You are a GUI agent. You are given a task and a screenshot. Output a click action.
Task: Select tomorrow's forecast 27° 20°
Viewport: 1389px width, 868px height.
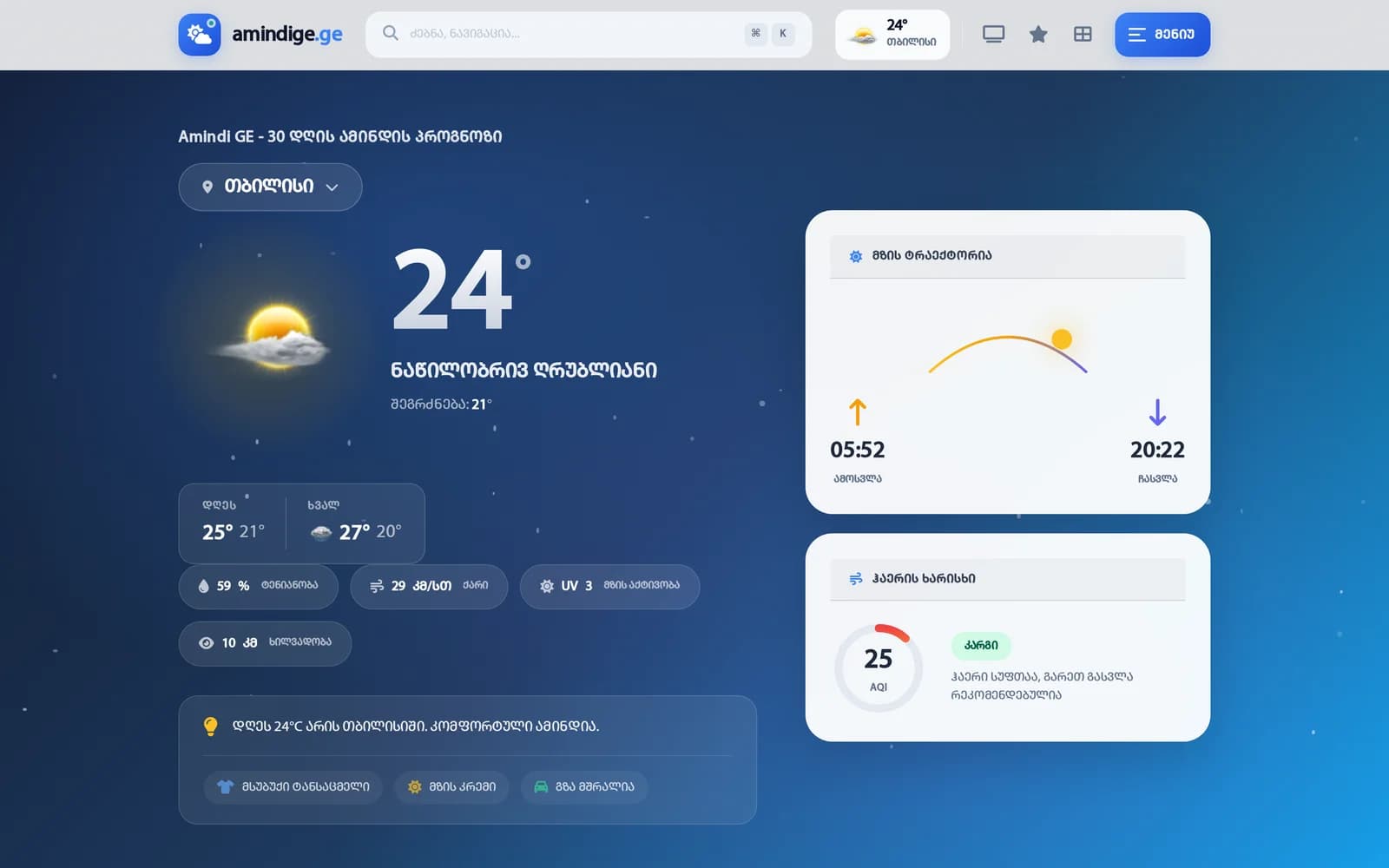click(x=354, y=523)
